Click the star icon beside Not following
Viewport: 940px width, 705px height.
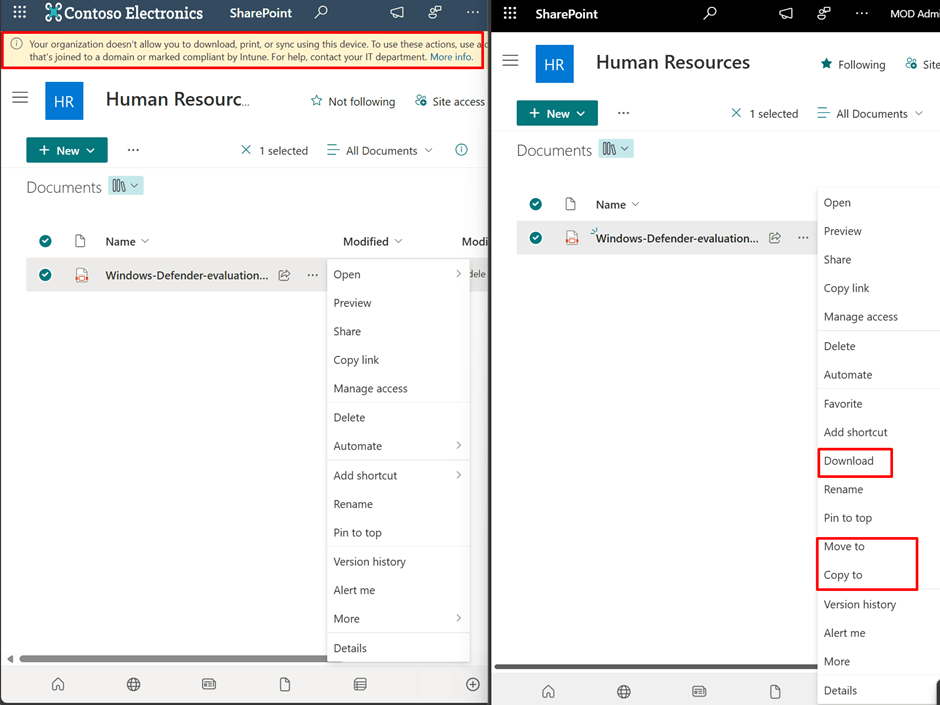pos(317,101)
